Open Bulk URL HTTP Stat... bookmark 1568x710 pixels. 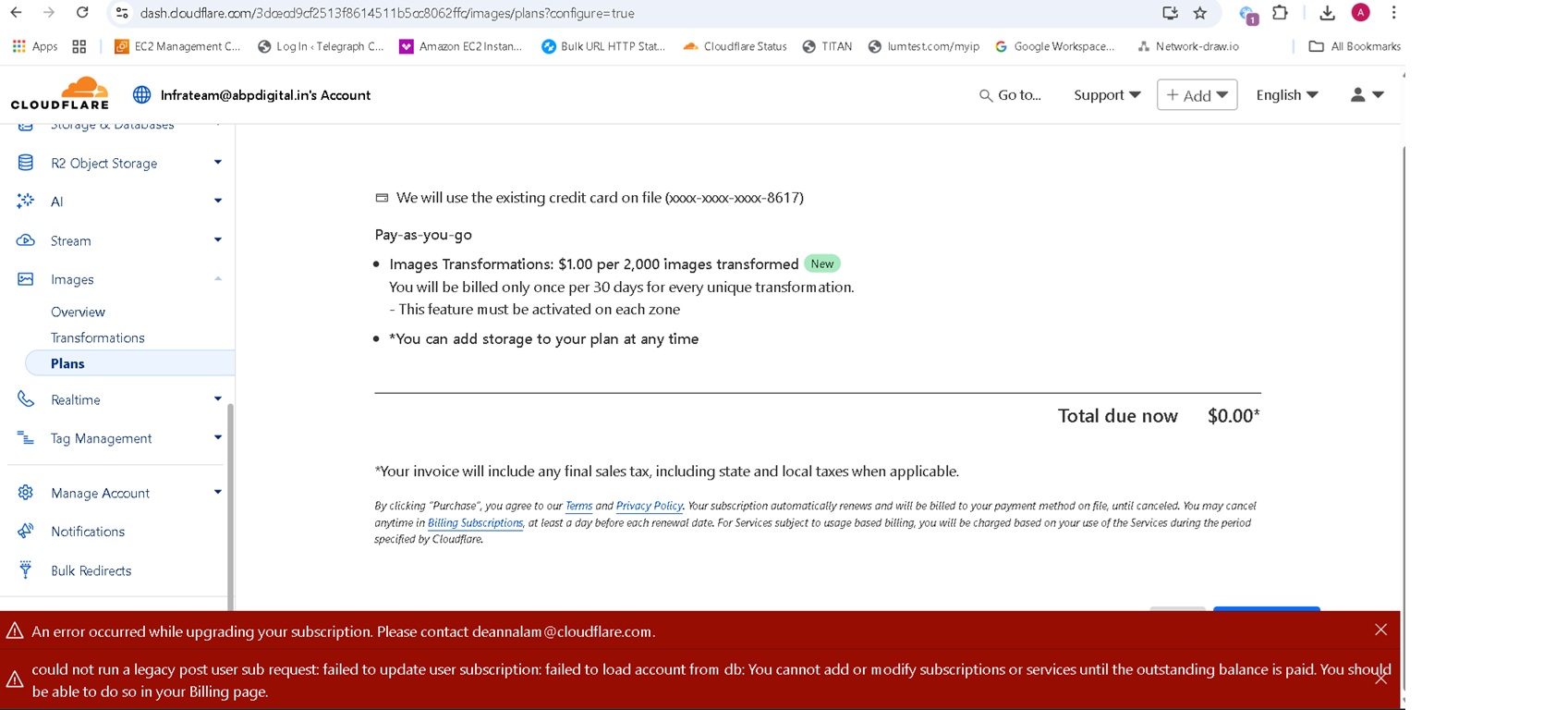pyautogui.click(x=603, y=46)
